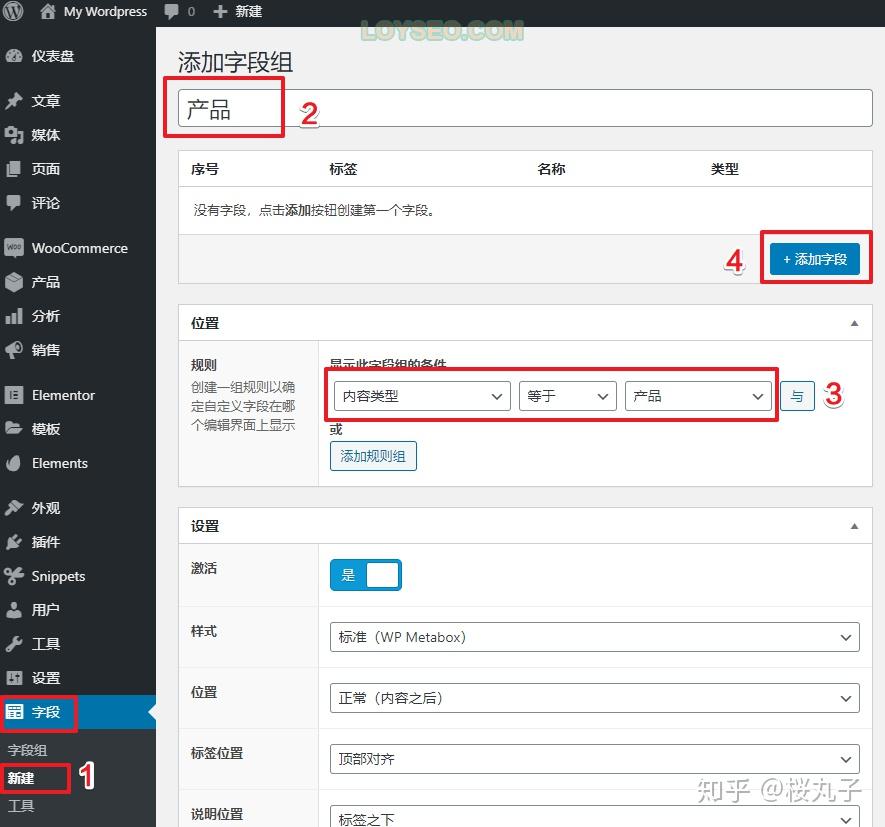The width and height of the screenshot is (885, 827).
Task: Click the 工具 wrench icon
Action: point(14,644)
